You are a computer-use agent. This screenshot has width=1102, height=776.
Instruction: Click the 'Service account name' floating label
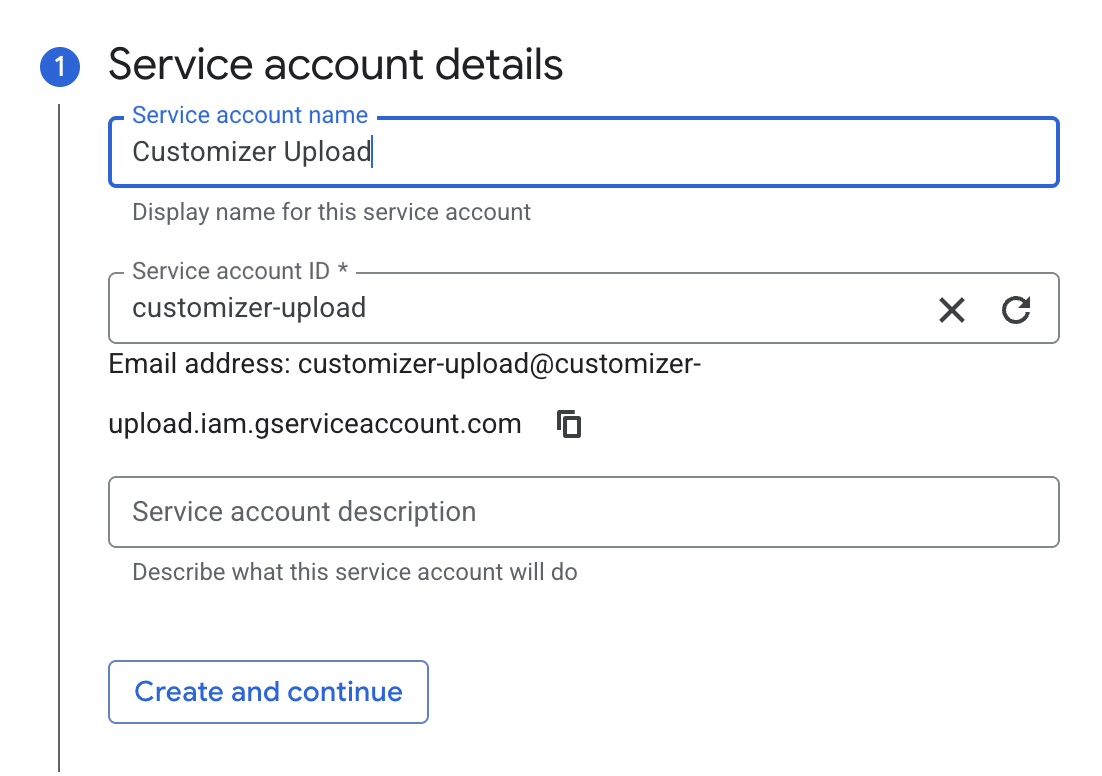[x=250, y=115]
